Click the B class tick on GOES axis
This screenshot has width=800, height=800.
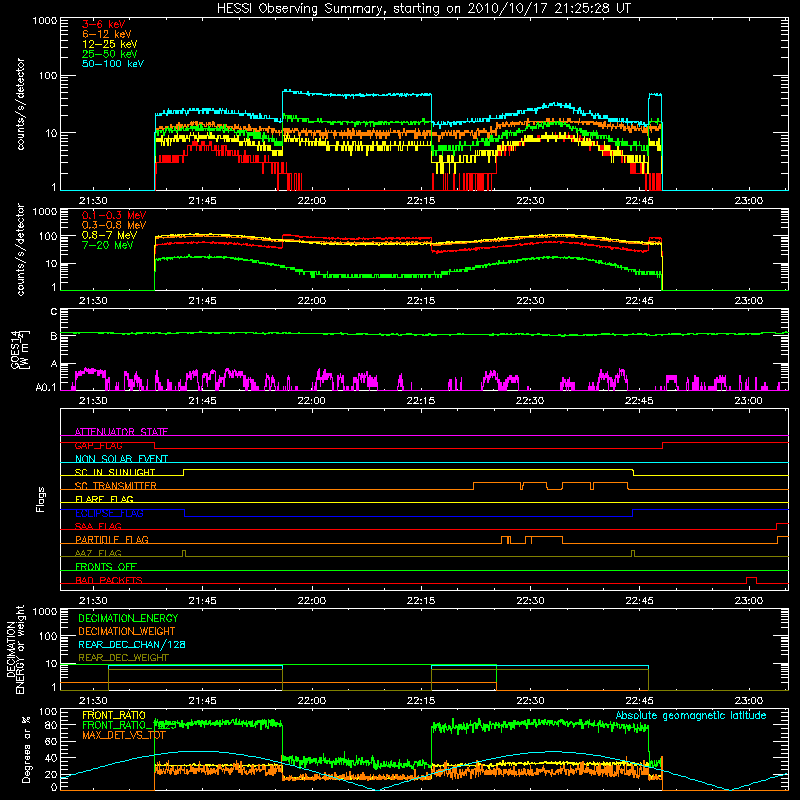click(54, 336)
